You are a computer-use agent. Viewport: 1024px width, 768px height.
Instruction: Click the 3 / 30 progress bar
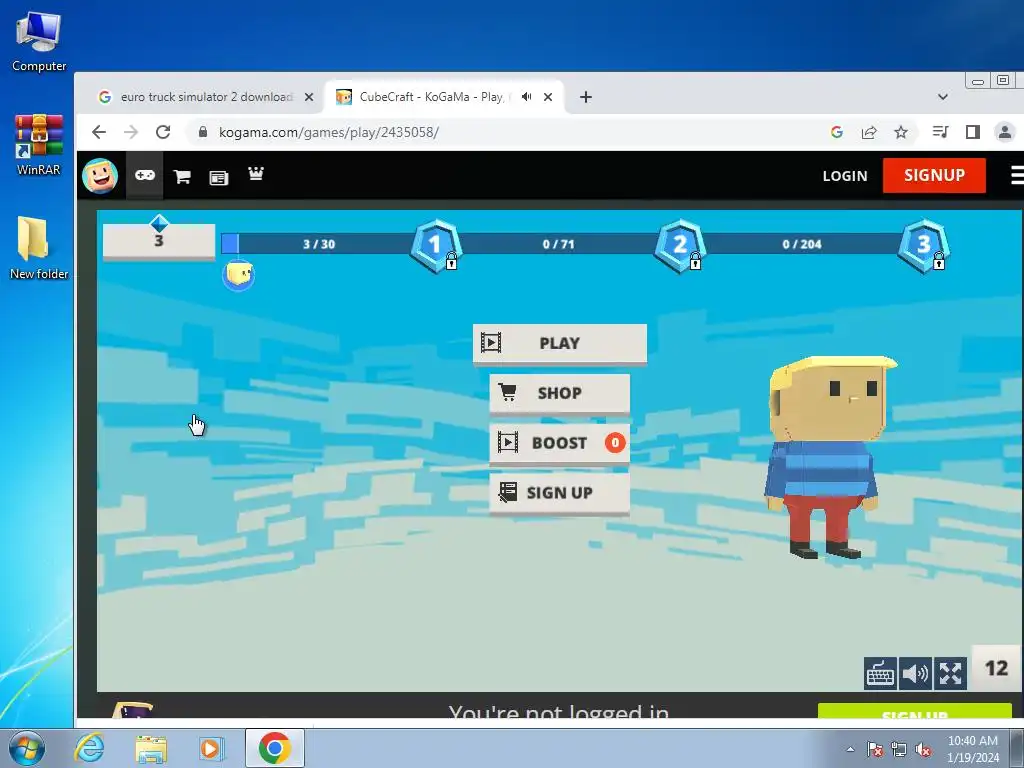[319, 244]
